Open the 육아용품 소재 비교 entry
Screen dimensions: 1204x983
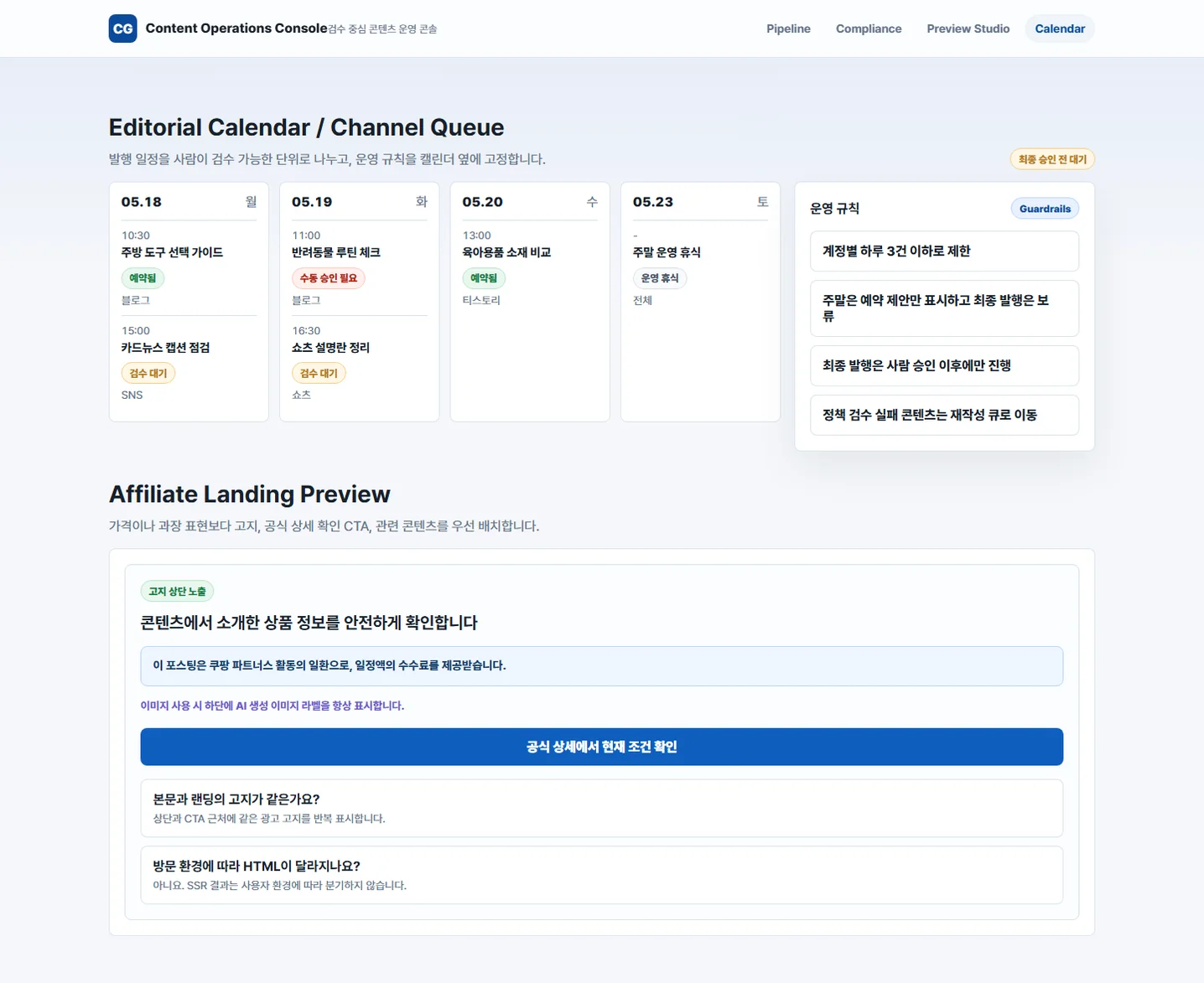pos(506,252)
